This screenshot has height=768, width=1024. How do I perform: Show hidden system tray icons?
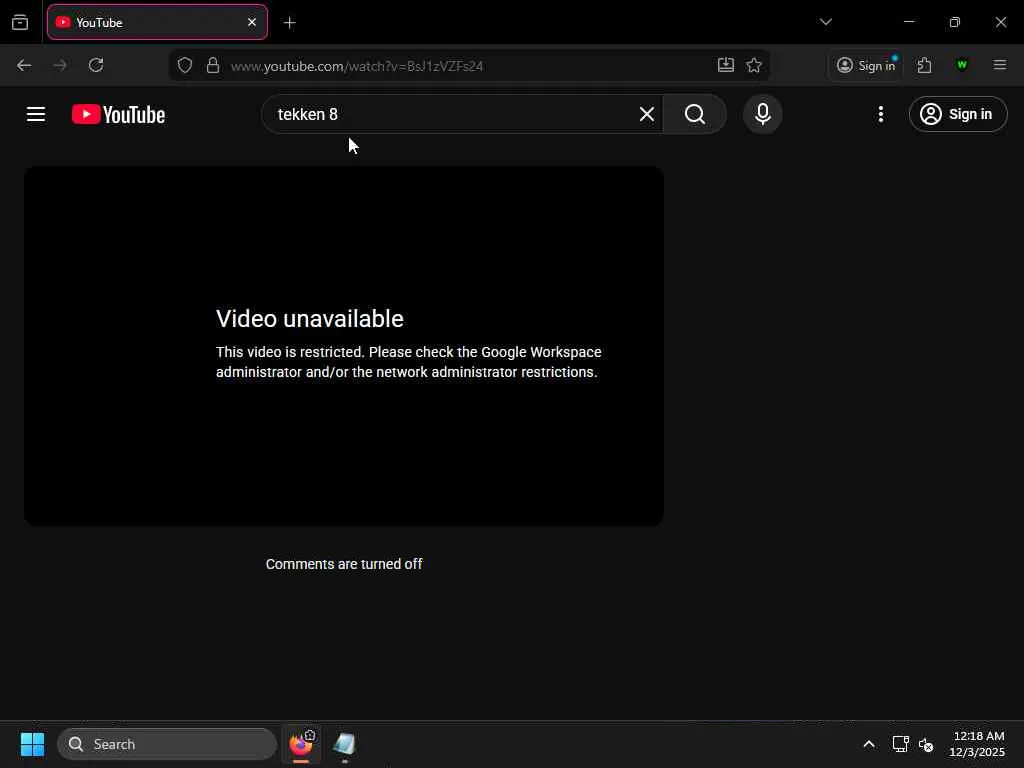point(869,744)
